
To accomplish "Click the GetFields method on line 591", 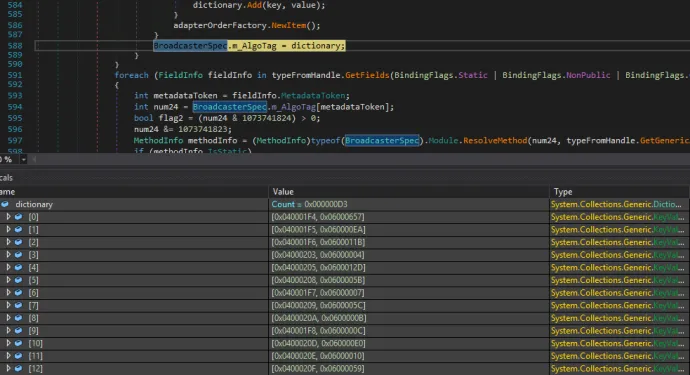I will [367, 75].
